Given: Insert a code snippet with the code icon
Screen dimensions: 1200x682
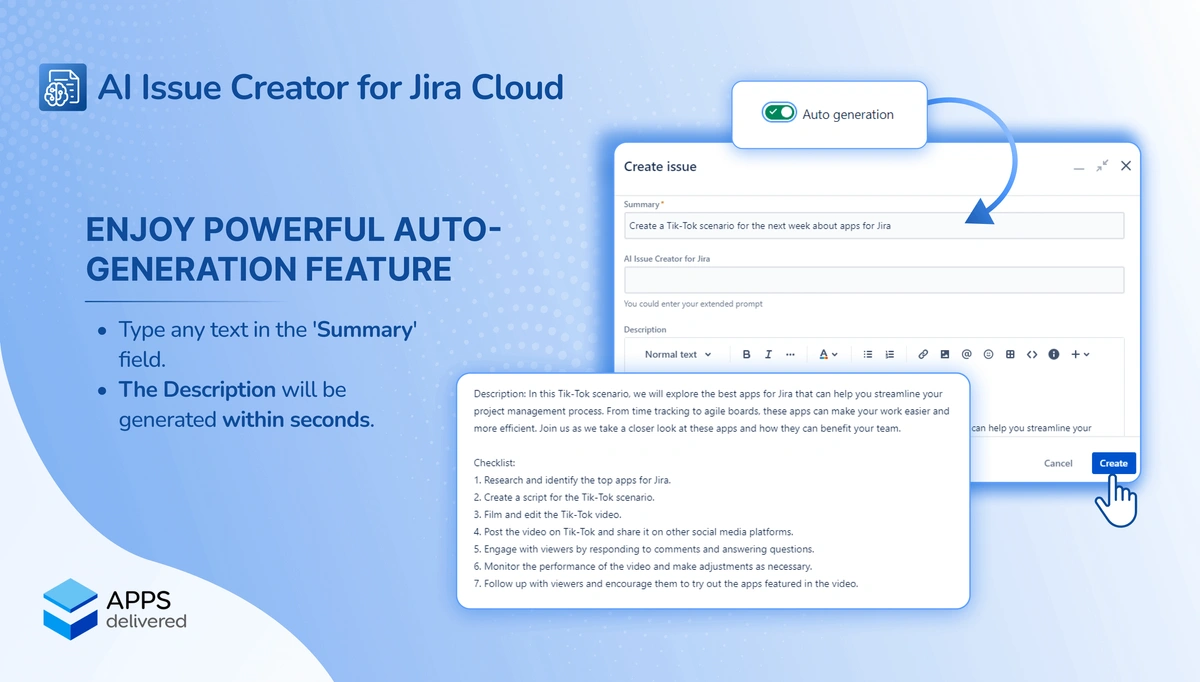Looking at the screenshot, I should tap(1032, 354).
